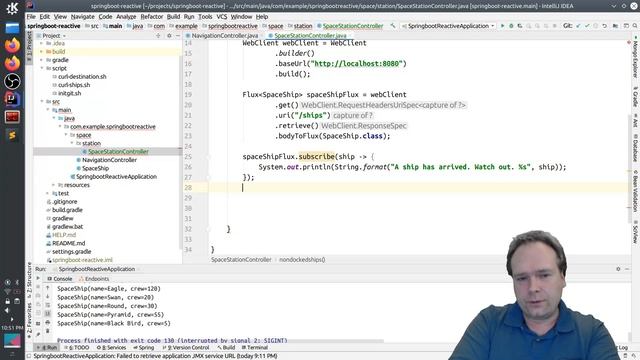Click line 25 gutter number
Viewport: 640px width, 360px height.
188,157
